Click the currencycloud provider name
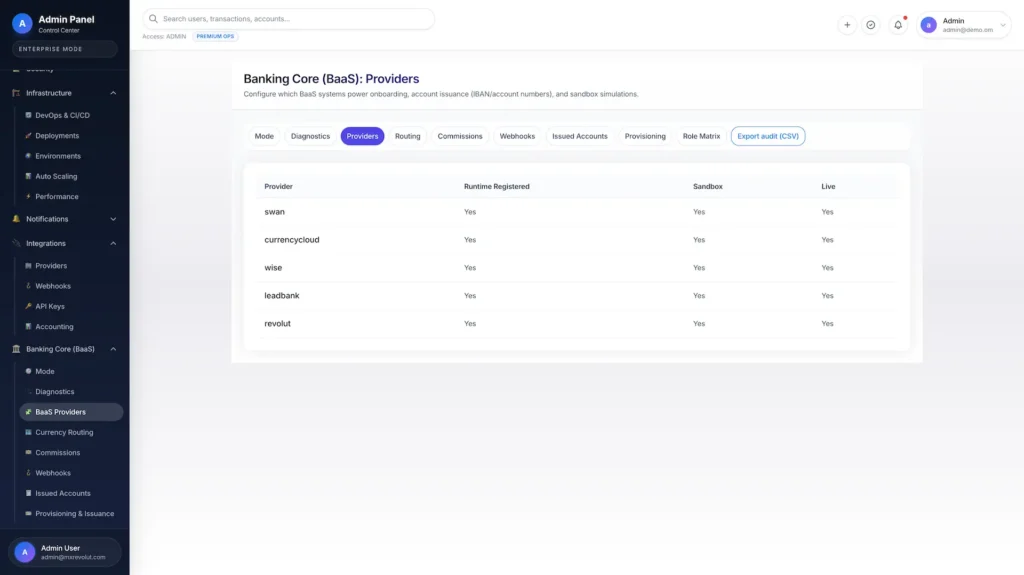Image resolution: width=1024 pixels, height=575 pixels. [x=292, y=240]
